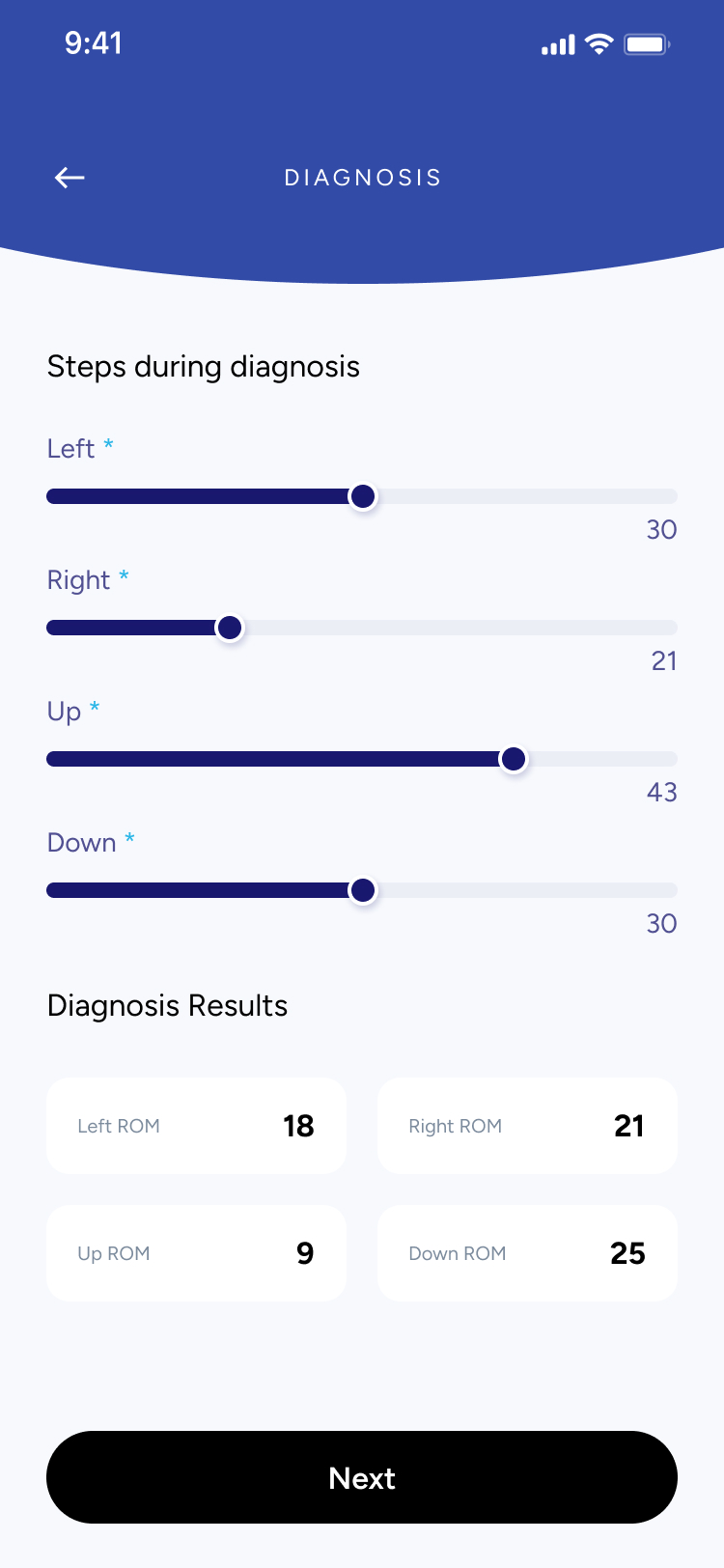Tap the 9:41 clock in status bar
The width and height of the screenshot is (724, 1568).
click(x=94, y=43)
